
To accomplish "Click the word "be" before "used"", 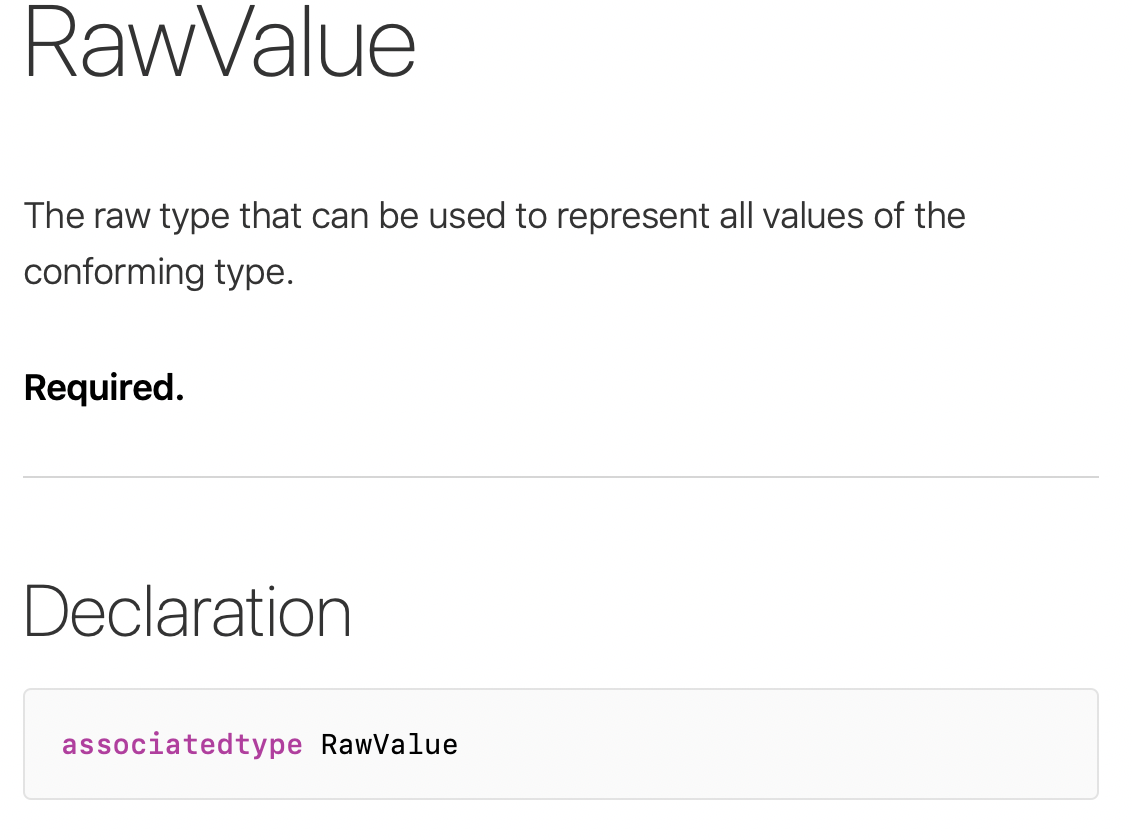I will pyautogui.click(x=399, y=216).
